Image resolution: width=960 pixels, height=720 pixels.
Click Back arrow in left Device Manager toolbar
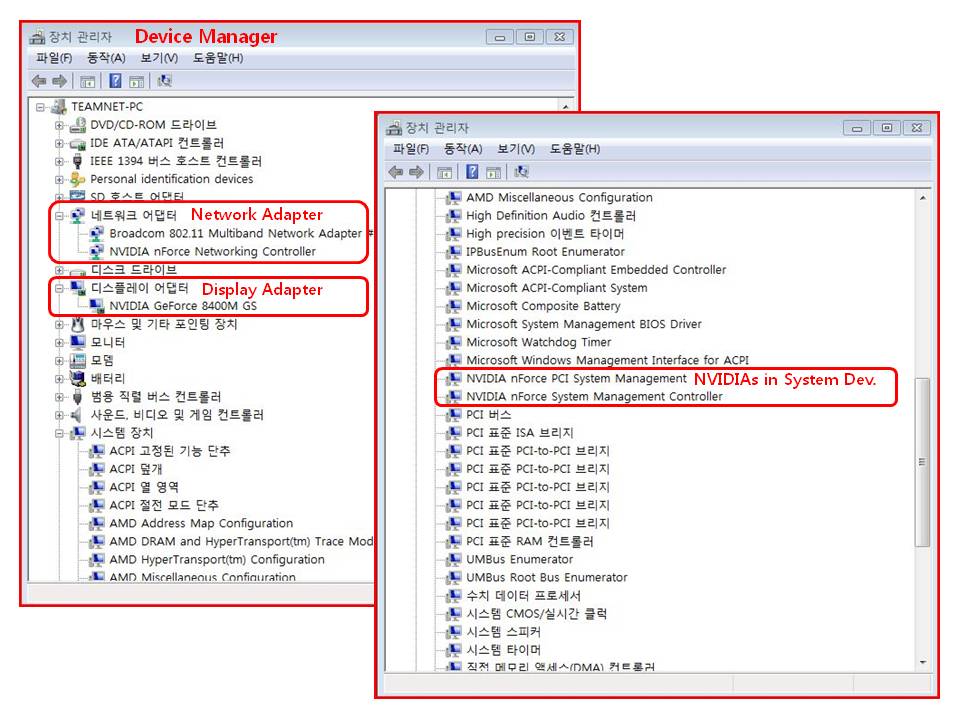pyautogui.click(x=39, y=81)
